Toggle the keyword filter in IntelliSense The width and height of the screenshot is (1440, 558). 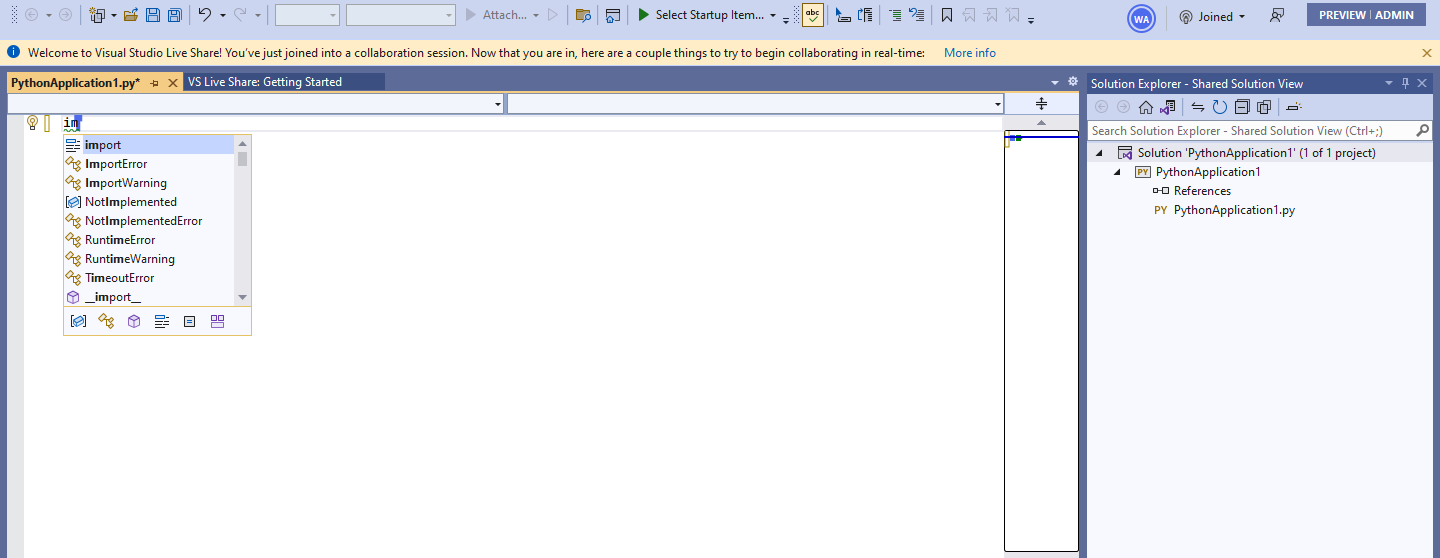tap(162, 321)
